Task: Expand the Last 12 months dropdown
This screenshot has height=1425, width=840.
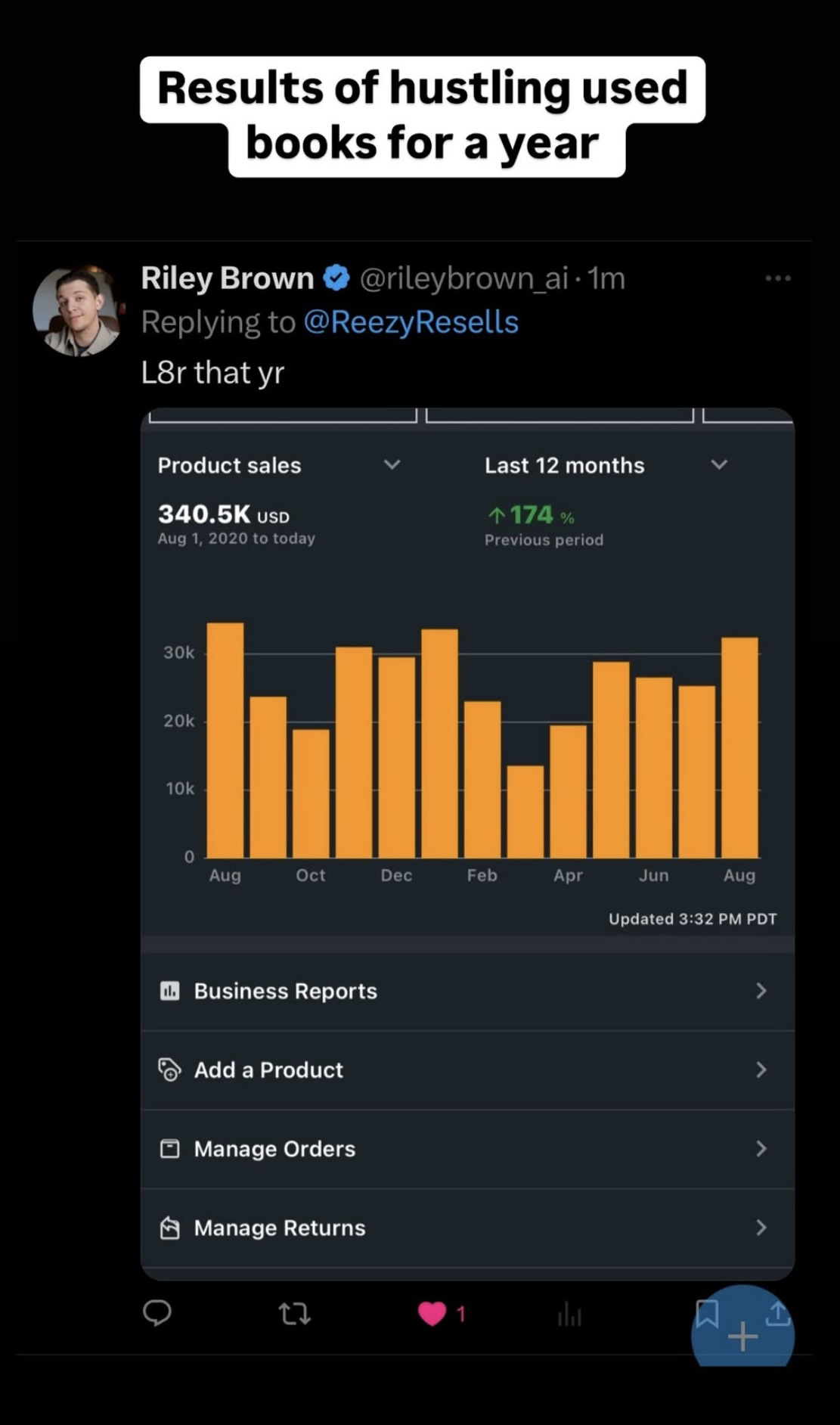Action: pyautogui.click(x=719, y=464)
